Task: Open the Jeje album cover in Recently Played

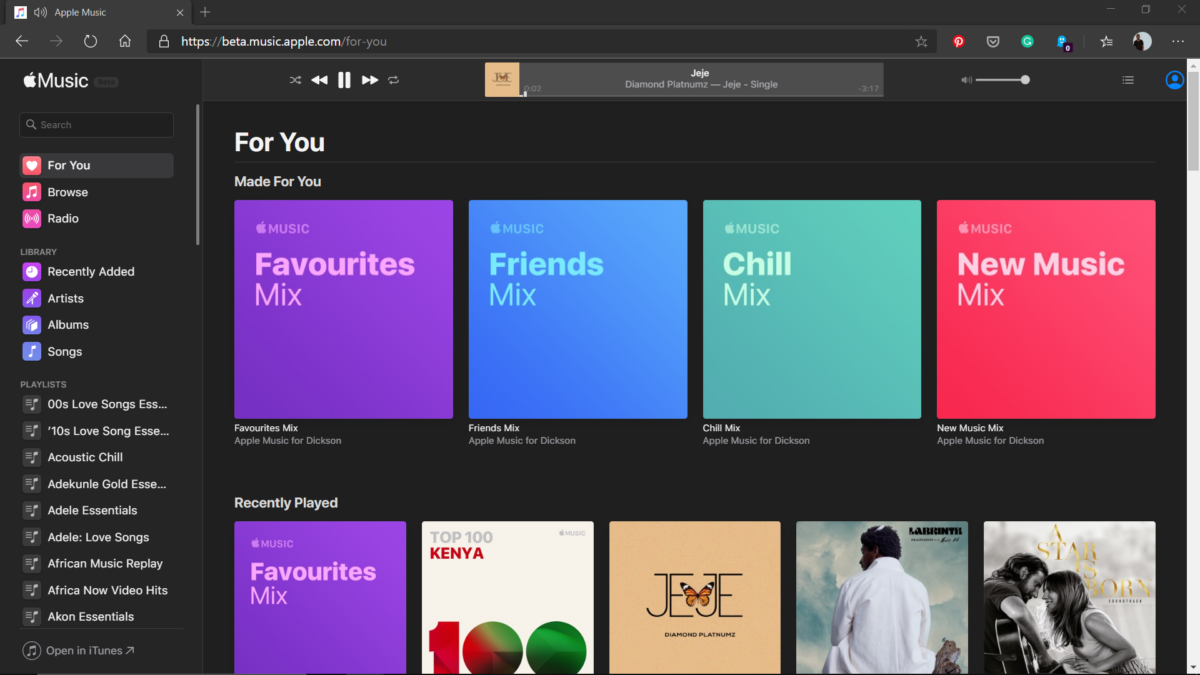Action: point(695,598)
